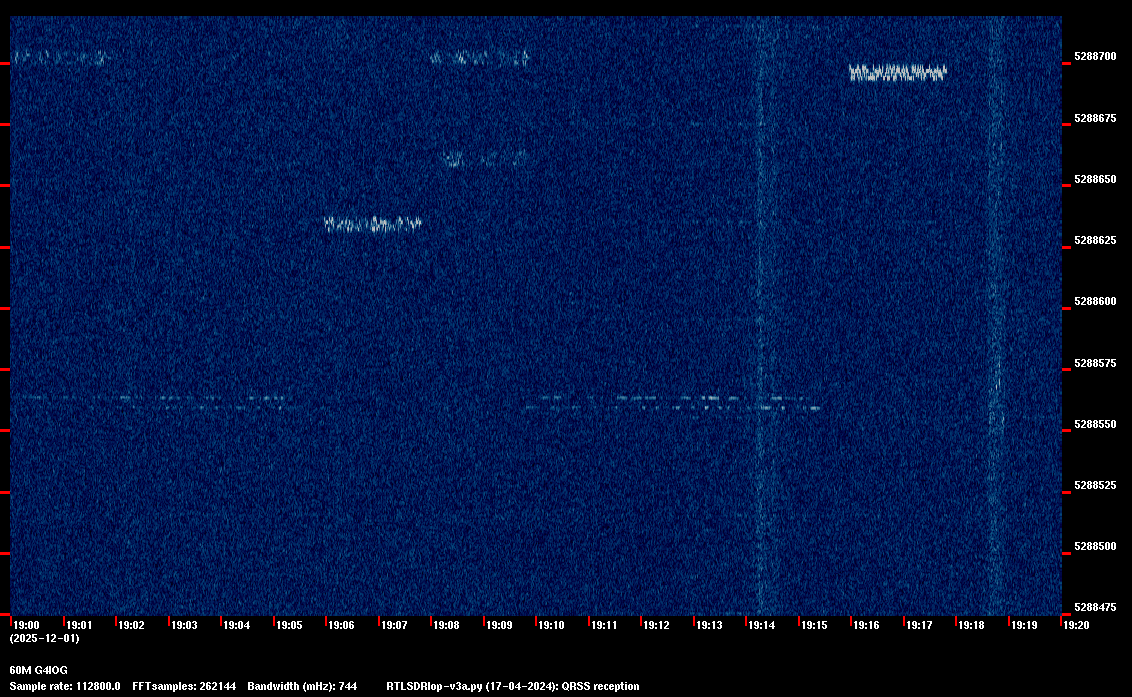This screenshot has width=1132, height=697.
Task: Select the 5288500 frequency label
Action: coord(1095,546)
